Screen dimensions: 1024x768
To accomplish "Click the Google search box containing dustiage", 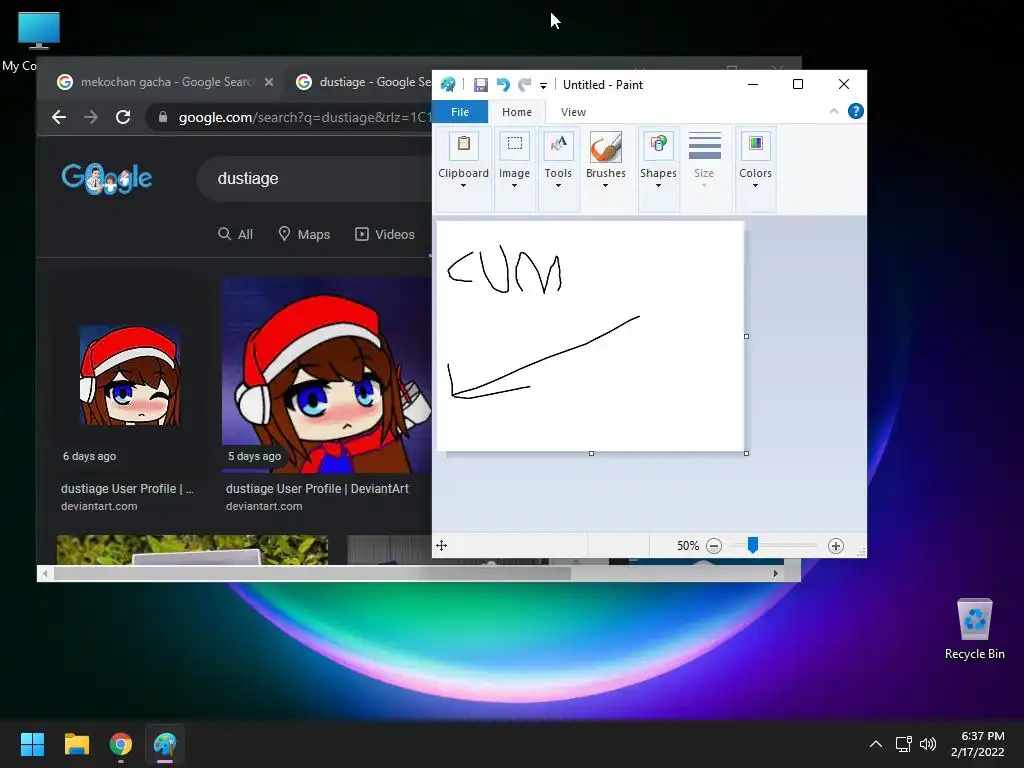I will tap(314, 178).
